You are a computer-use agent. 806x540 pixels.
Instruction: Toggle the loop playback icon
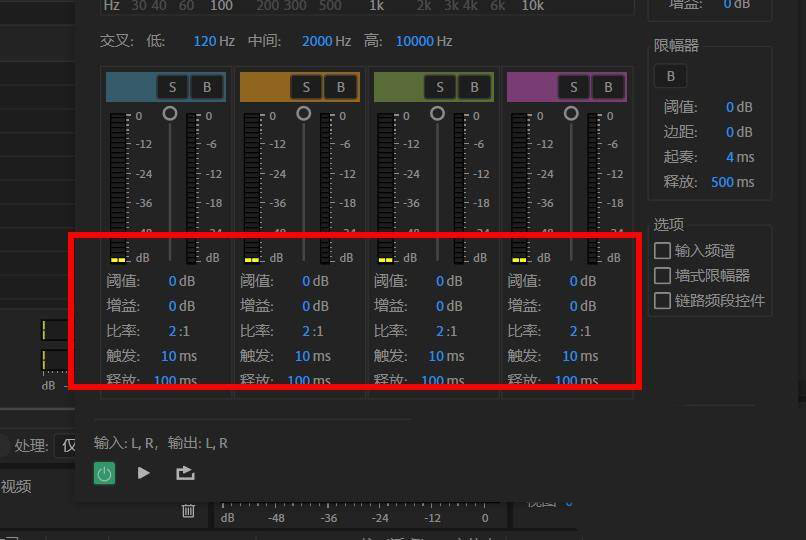pos(185,473)
